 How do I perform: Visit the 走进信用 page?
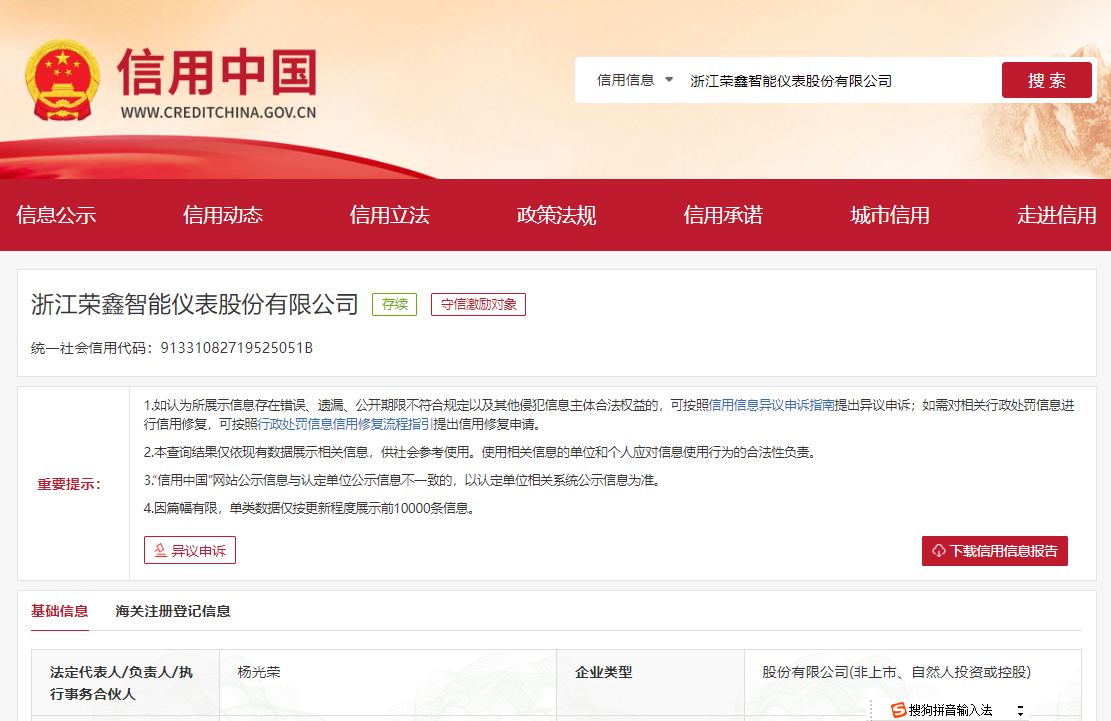coord(1056,215)
